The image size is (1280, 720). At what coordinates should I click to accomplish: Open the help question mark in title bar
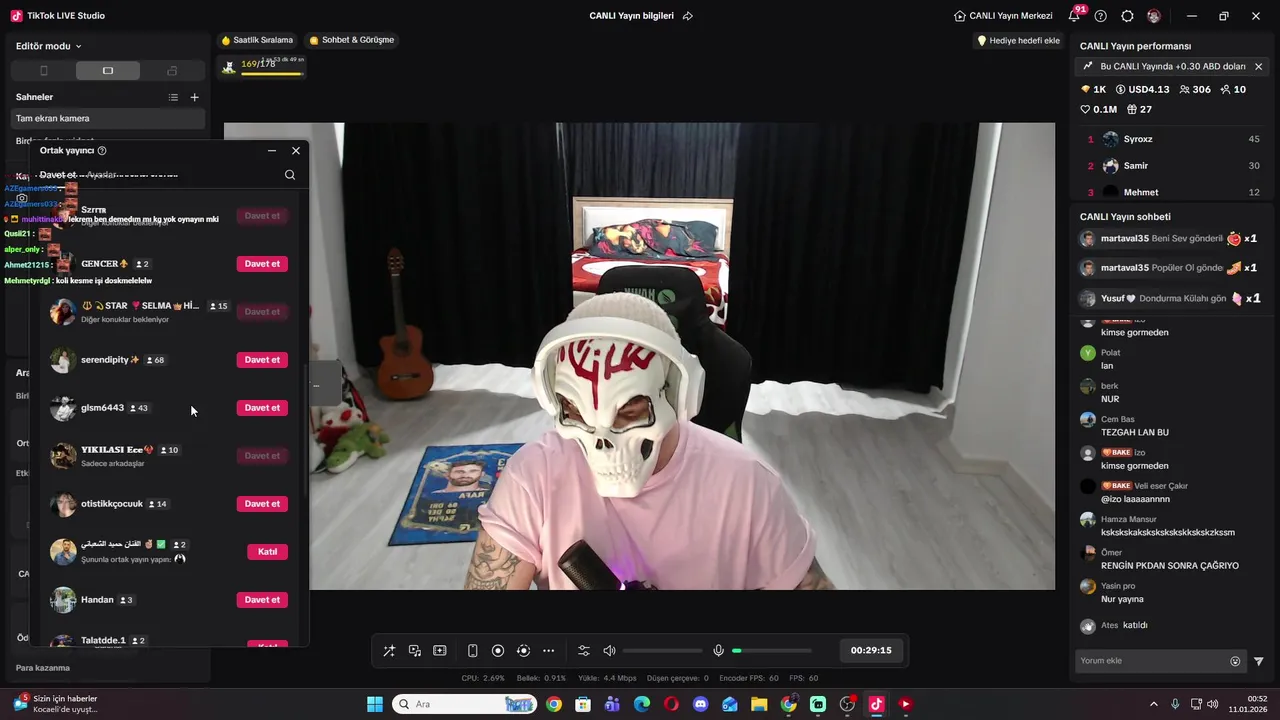coord(1101,16)
